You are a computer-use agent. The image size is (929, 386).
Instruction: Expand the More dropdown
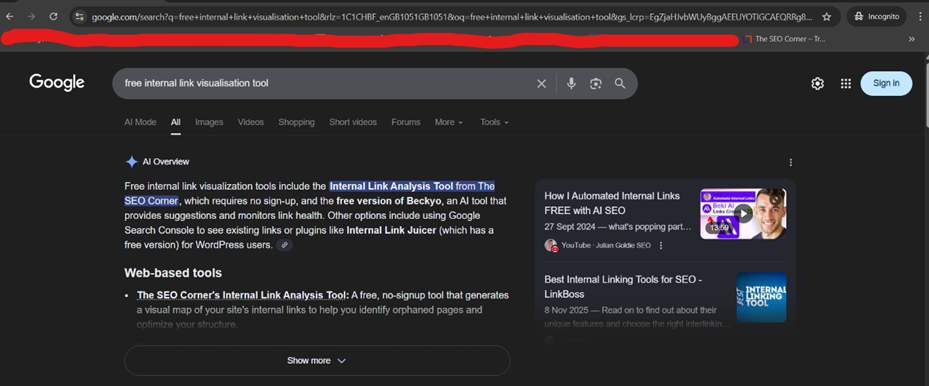point(449,122)
